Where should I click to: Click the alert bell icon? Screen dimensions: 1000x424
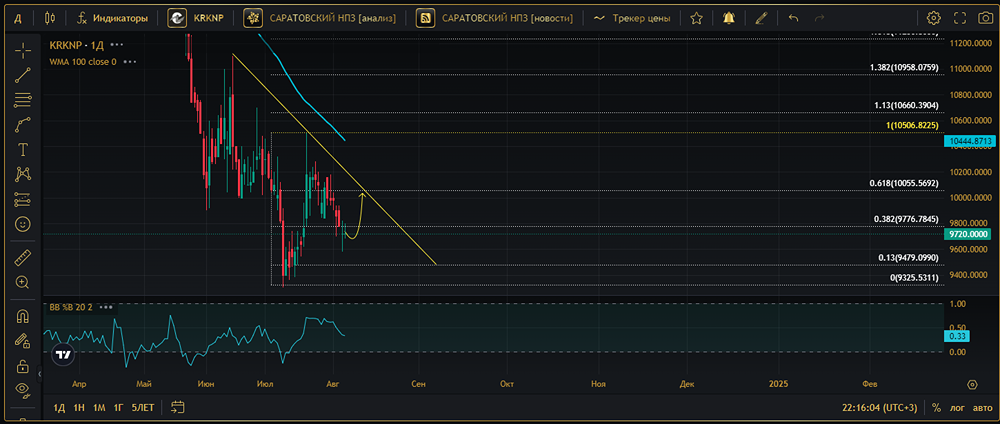point(728,18)
